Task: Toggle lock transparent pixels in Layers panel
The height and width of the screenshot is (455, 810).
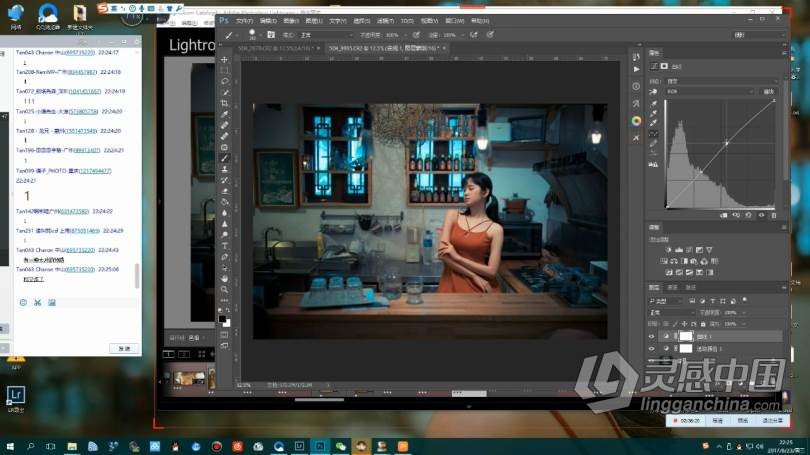Action: click(x=666, y=324)
